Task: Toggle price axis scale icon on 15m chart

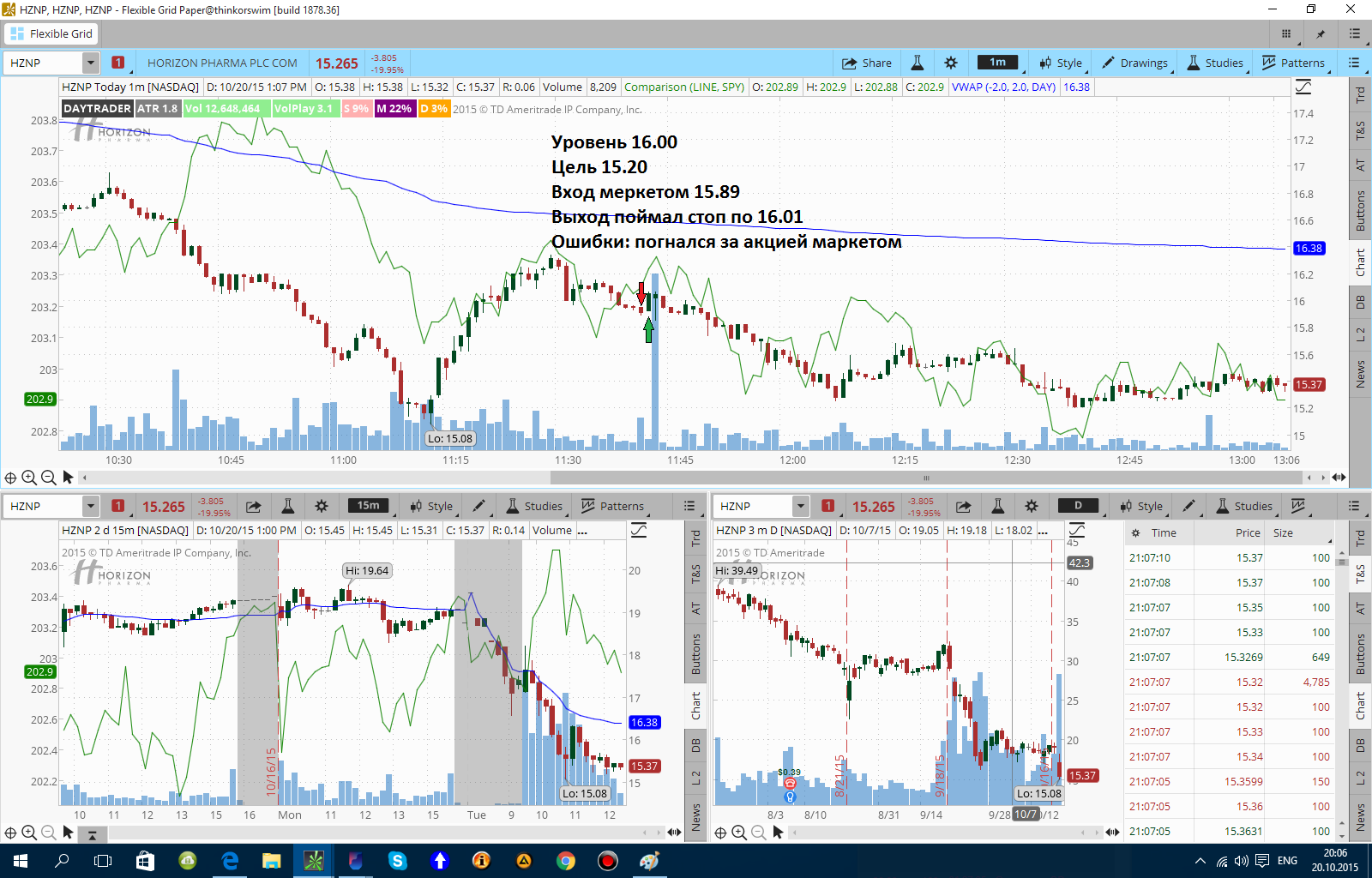Action: [639, 530]
